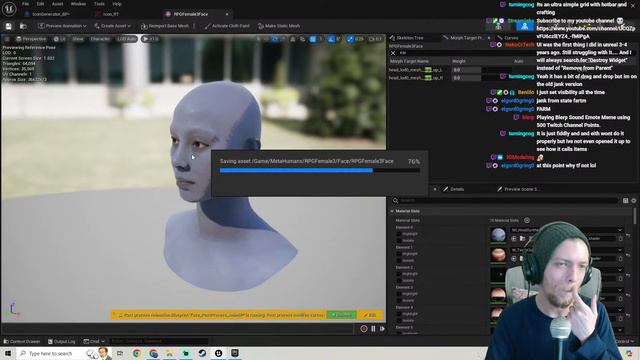Click the Element 0 material thumbnail

498,235
